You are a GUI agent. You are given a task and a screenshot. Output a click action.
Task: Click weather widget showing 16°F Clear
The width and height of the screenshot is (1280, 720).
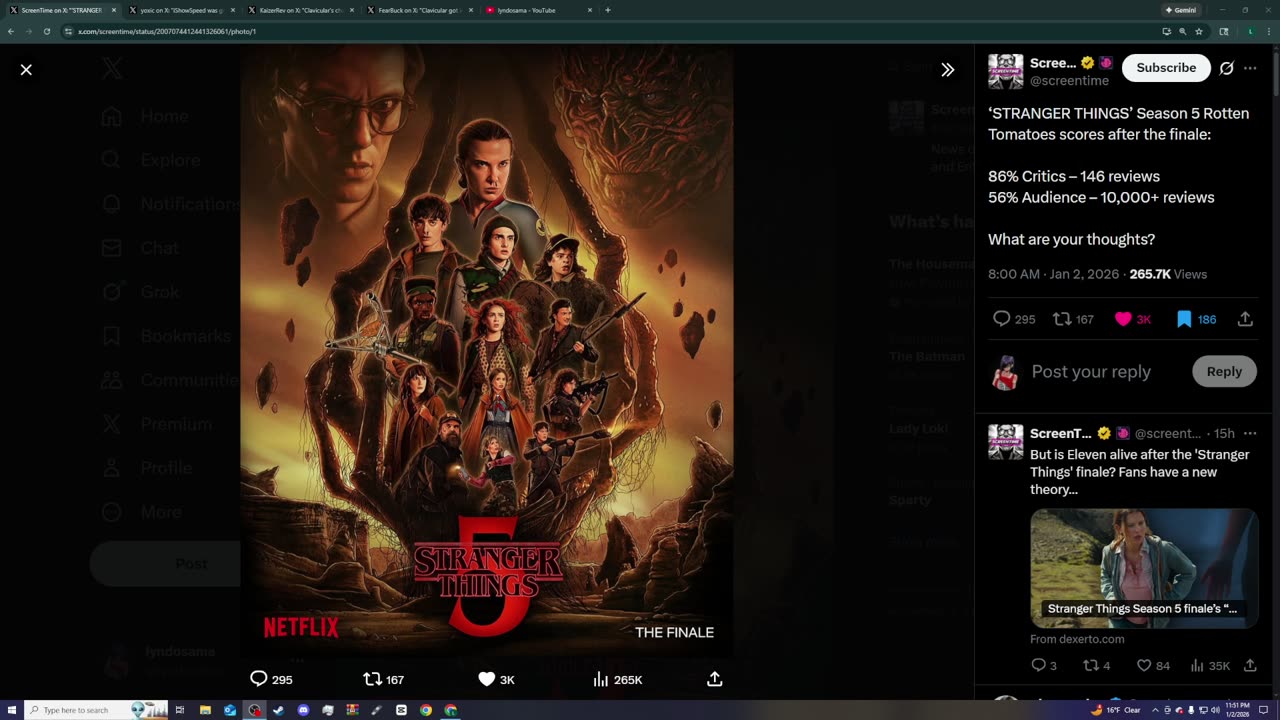coord(1116,710)
